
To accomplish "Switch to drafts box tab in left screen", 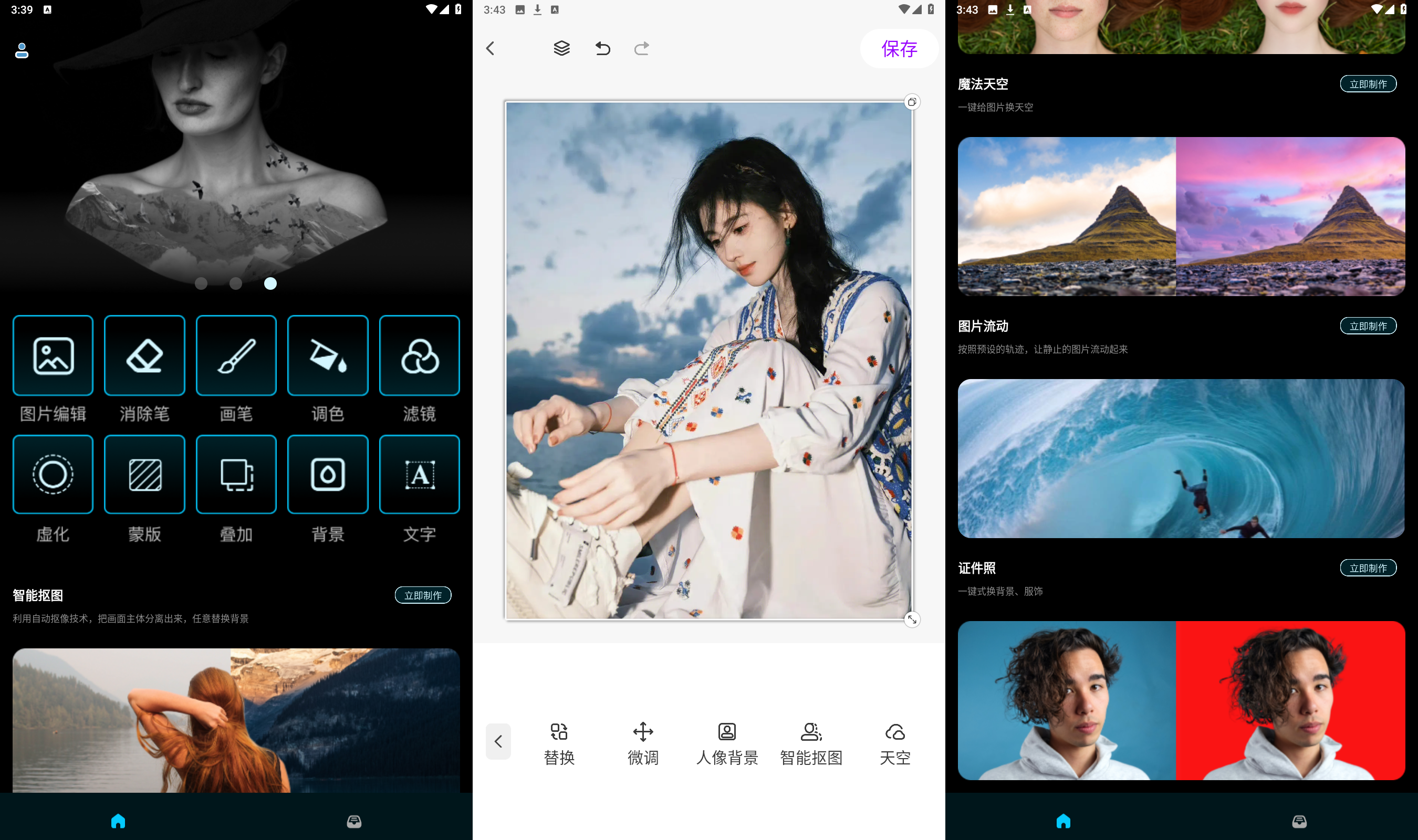I will coord(354,821).
